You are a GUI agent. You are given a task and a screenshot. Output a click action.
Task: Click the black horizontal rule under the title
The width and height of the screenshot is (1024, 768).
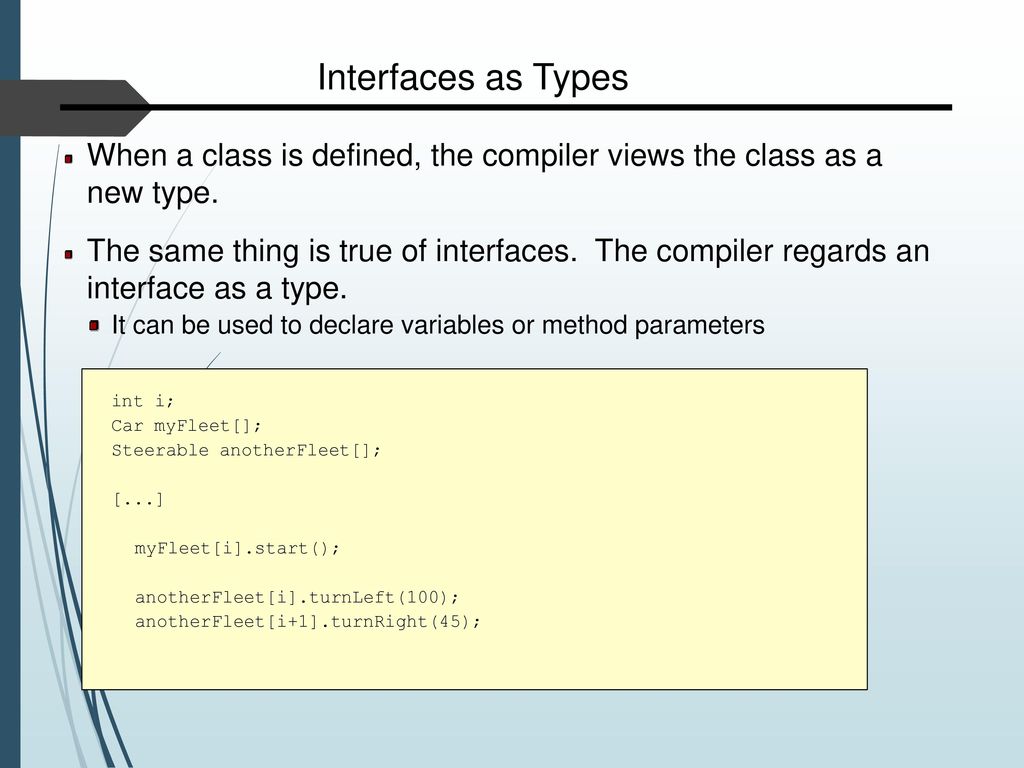point(506,107)
